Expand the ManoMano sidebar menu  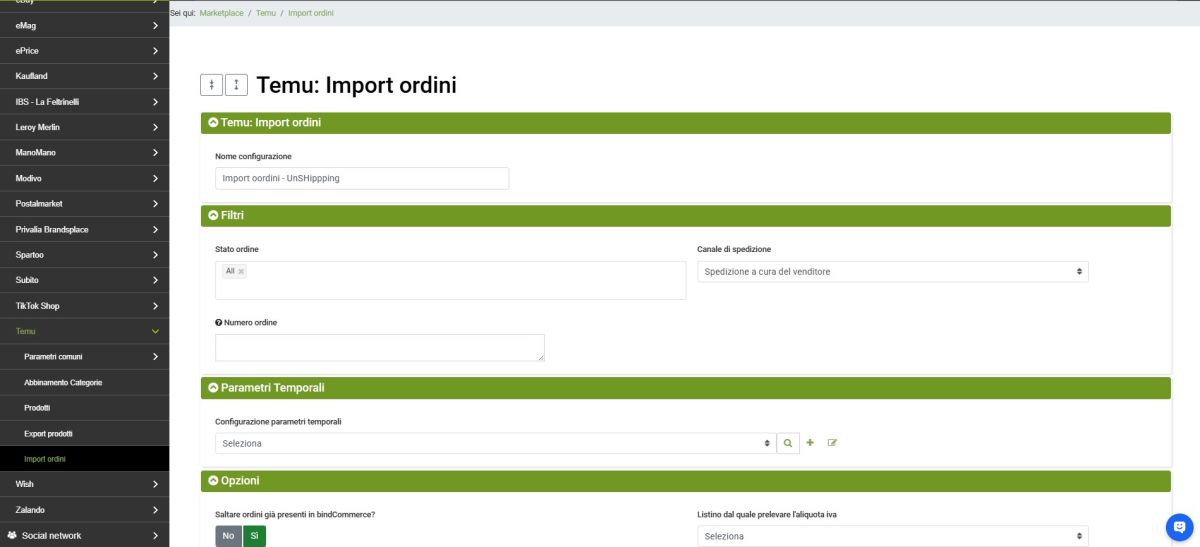[84, 153]
